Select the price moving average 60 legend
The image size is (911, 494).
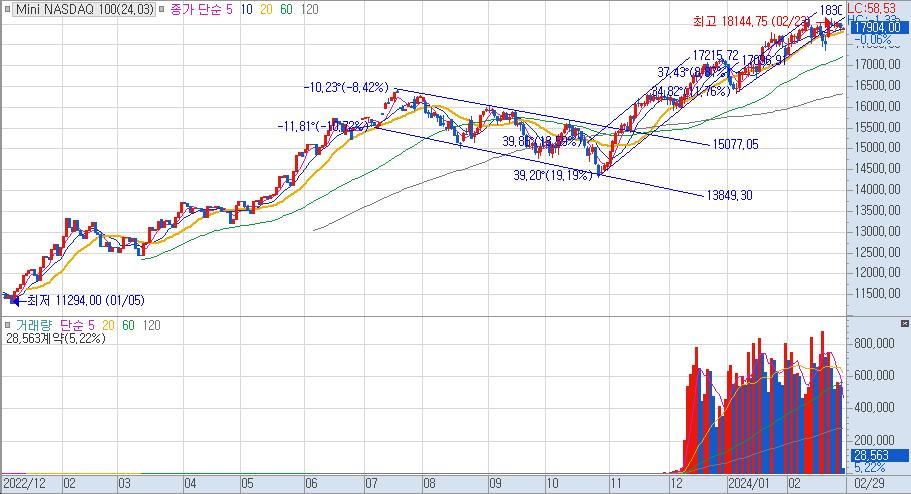pos(286,9)
